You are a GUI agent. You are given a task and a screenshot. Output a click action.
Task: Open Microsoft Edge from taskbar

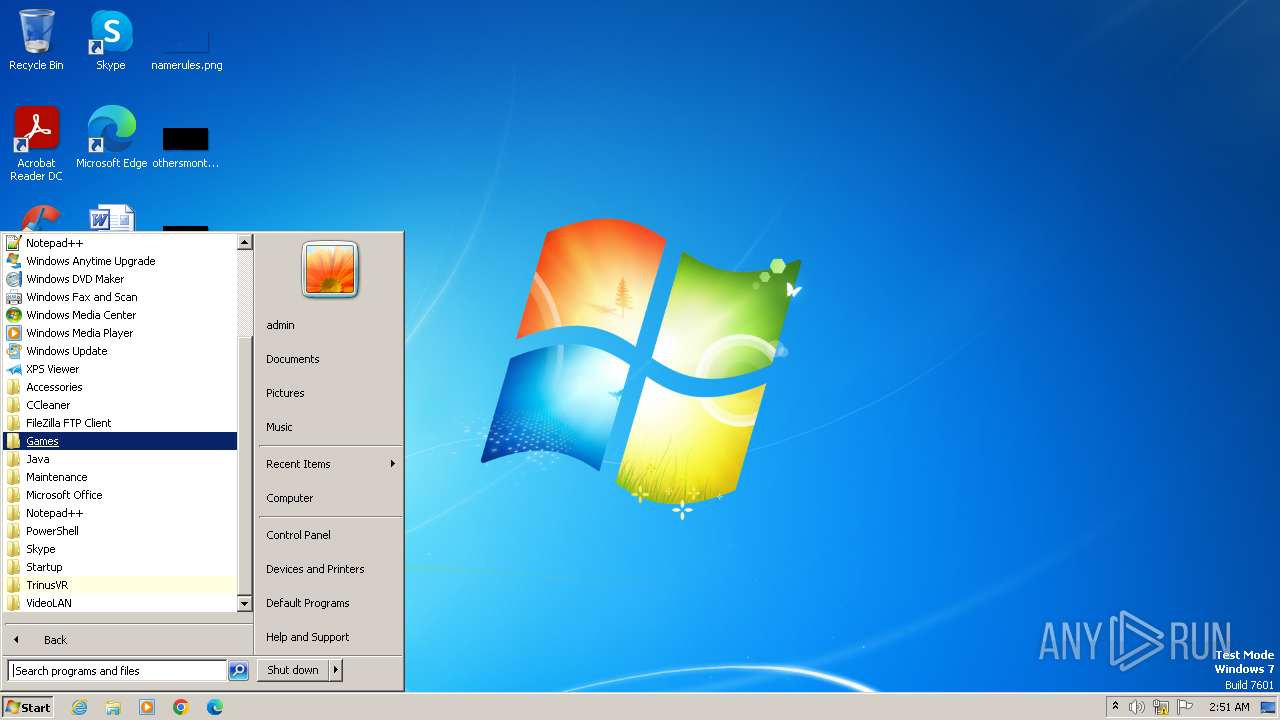point(215,707)
